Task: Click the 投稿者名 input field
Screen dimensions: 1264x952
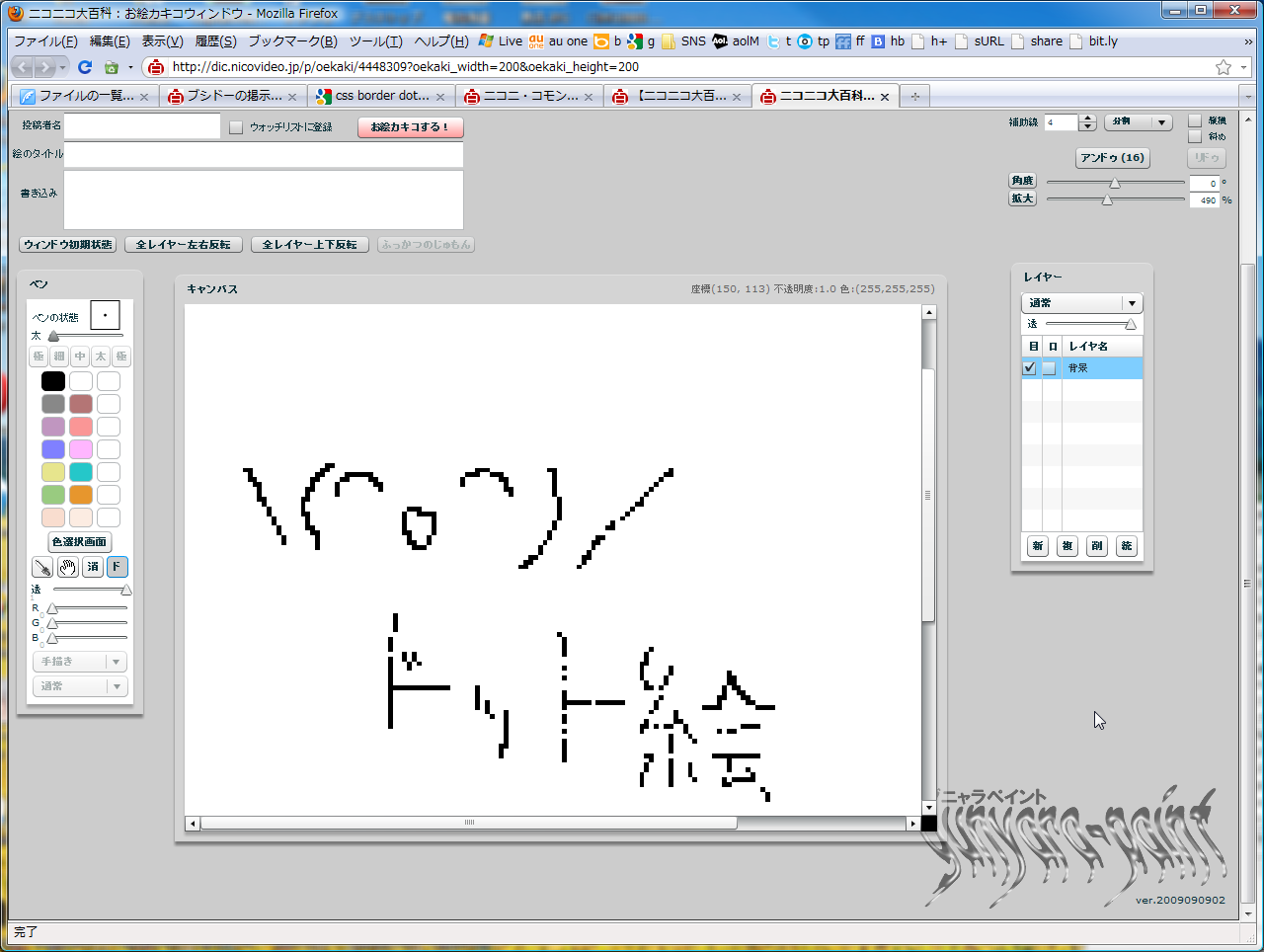Action: tap(142, 126)
